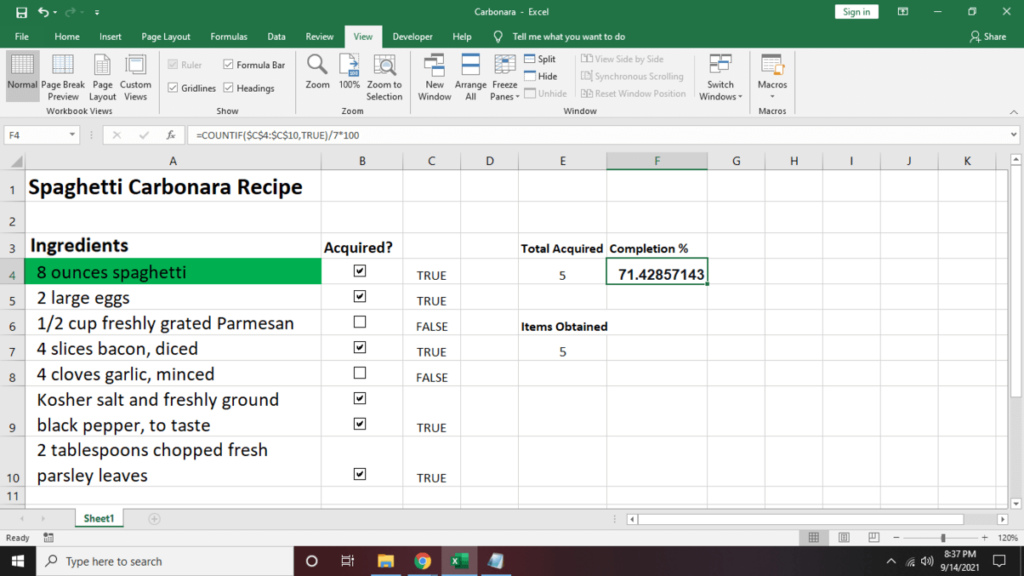This screenshot has height=576, width=1024.
Task: Save workbook using the title bar icon
Action: coord(22,12)
